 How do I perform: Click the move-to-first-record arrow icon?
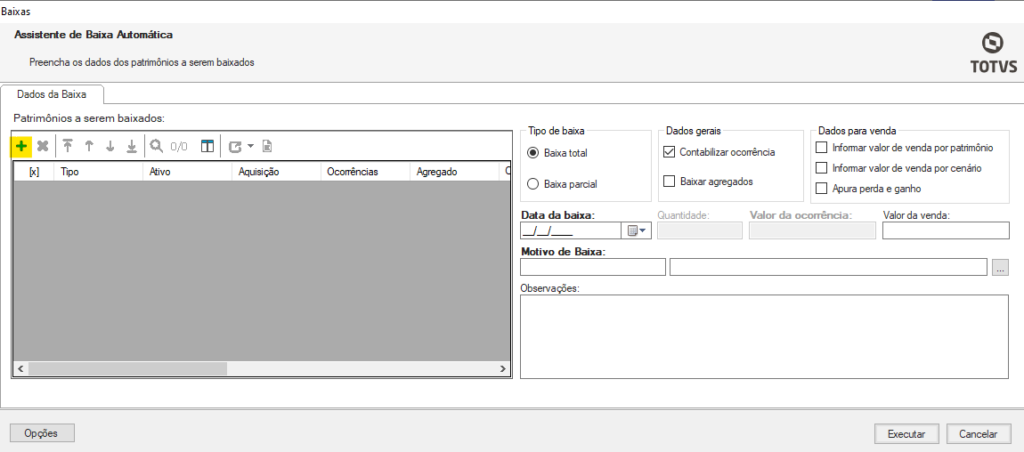point(68,146)
